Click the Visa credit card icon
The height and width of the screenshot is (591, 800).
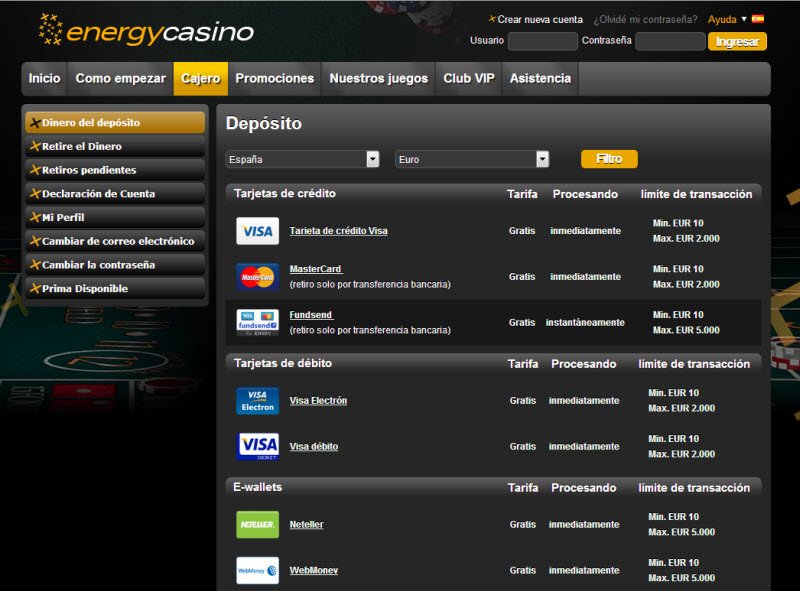tap(257, 231)
